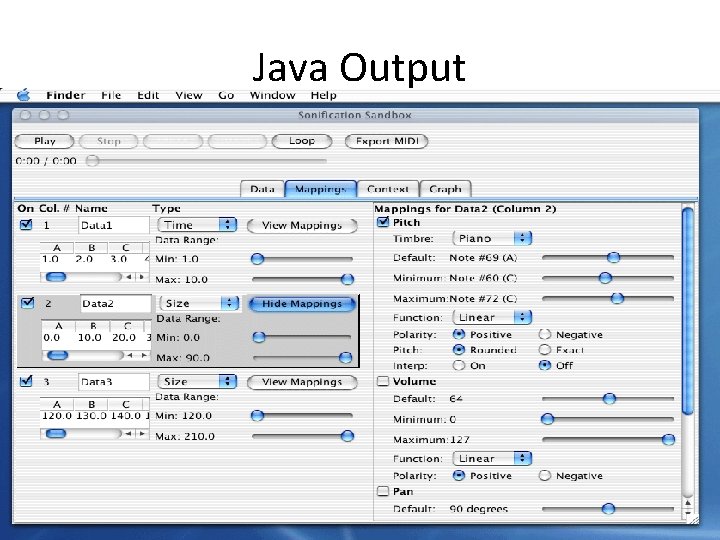Click the Min 120.0 slider for Data3
Viewport: 720px width, 540px height.
tap(302, 416)
